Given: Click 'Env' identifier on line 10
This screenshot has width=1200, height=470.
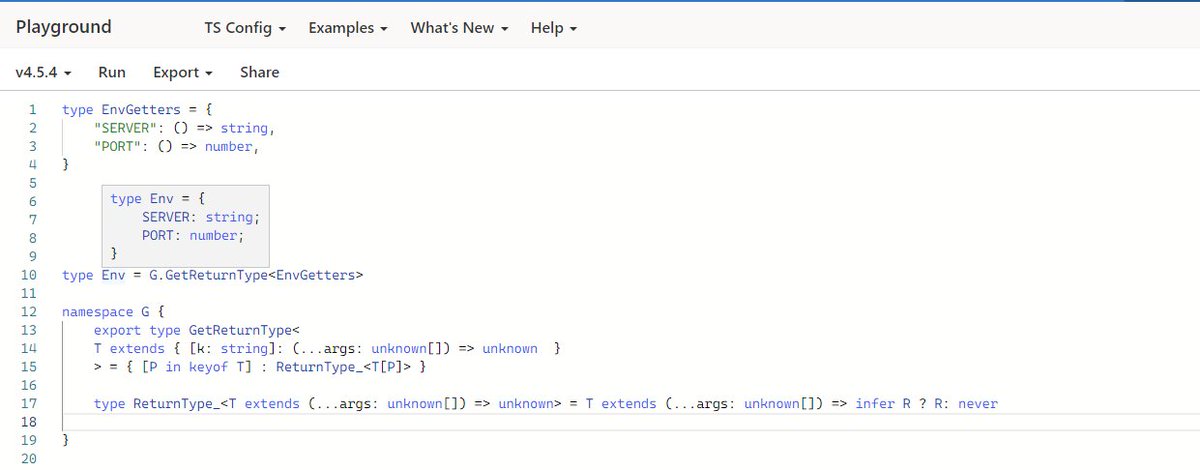Looking at the screenshot, I should coord(113,275).
